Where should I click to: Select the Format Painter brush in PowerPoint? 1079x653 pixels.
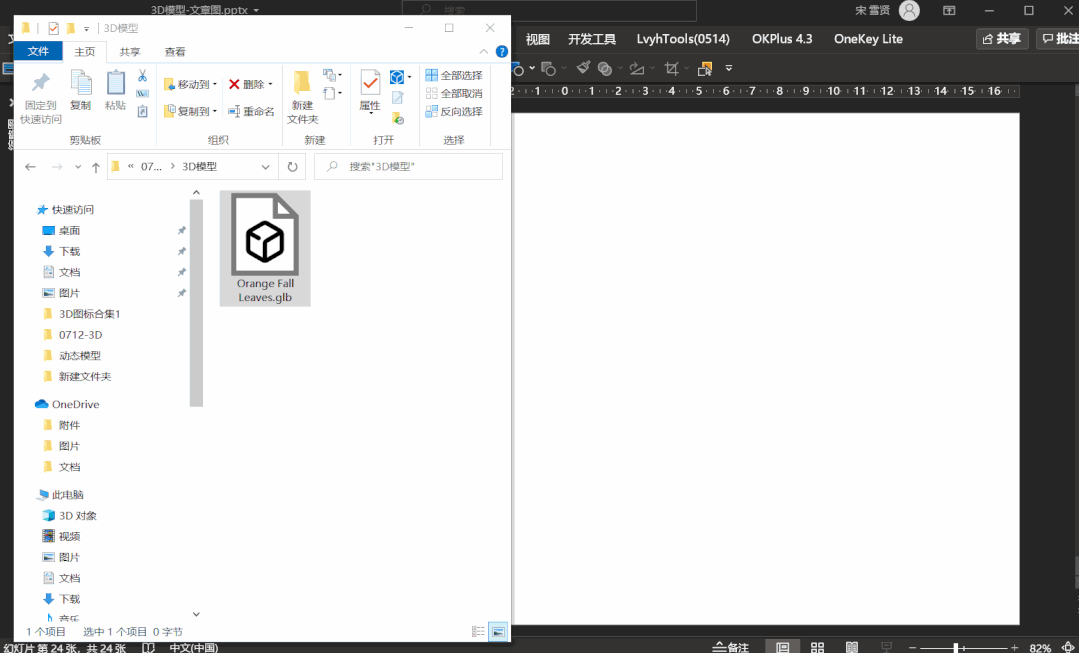coord(583,68)
